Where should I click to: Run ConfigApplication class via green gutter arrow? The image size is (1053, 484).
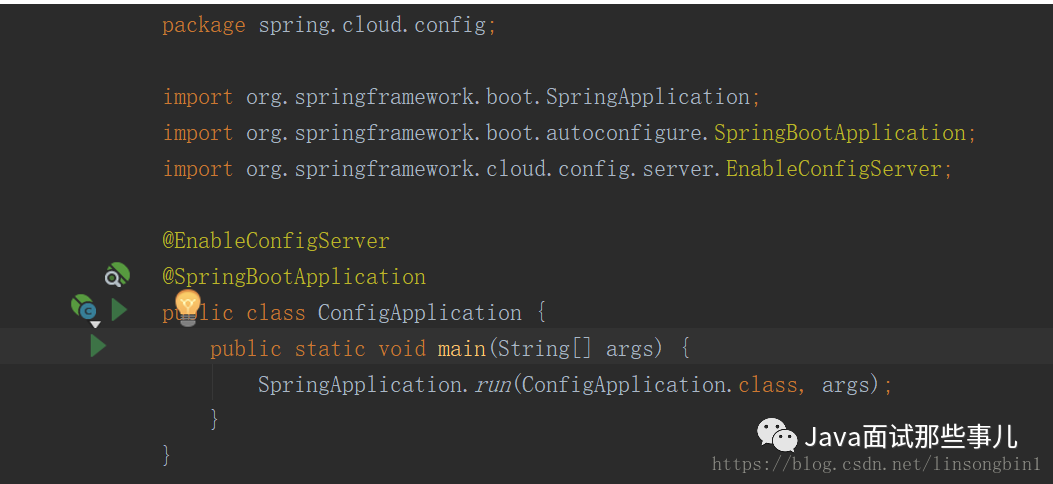point(120,309)
